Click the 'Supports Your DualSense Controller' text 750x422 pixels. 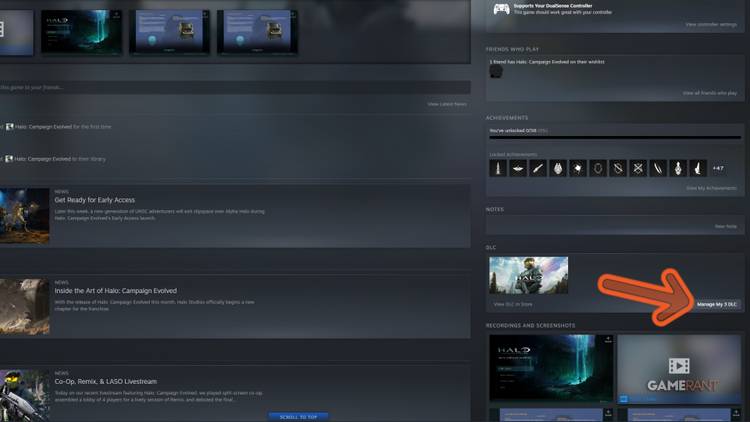click(553, 6)
